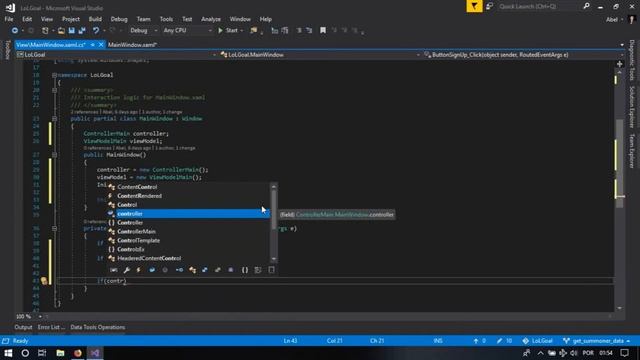Click the Open File folder icon
640x360 pixels.
[x=61, y=31]
